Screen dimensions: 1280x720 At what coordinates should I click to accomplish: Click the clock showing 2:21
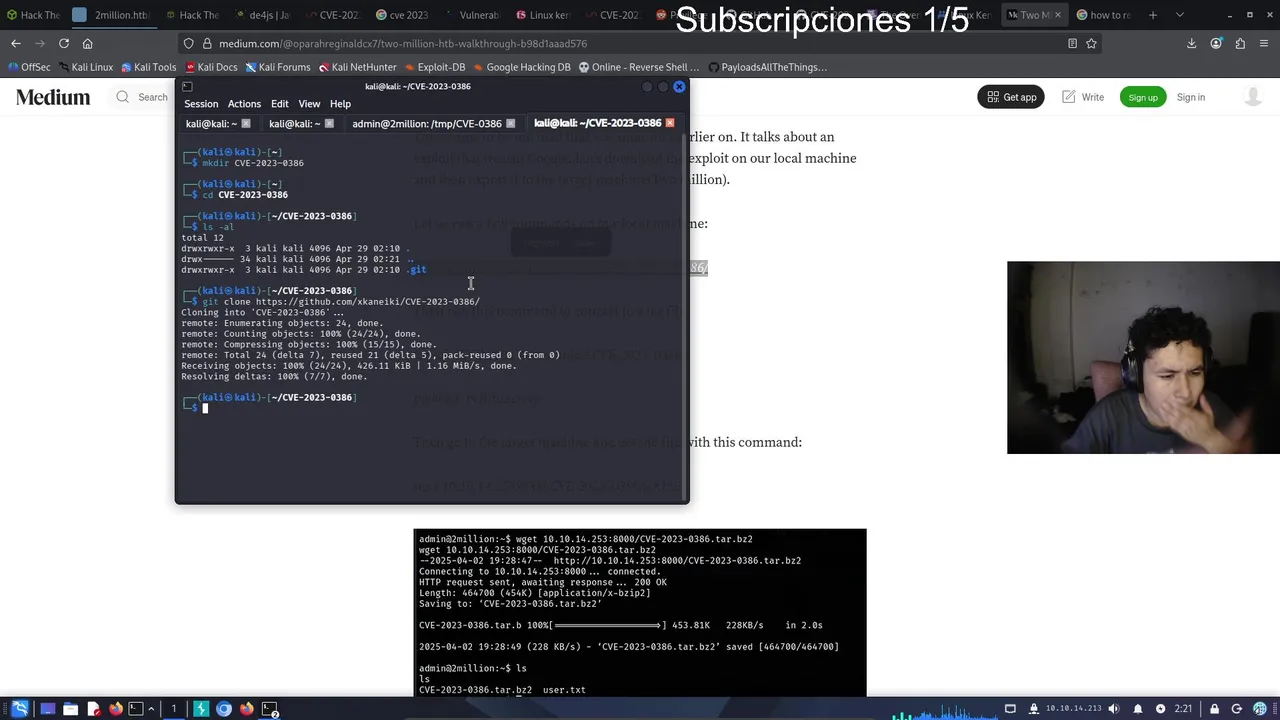coord(1183,709)
